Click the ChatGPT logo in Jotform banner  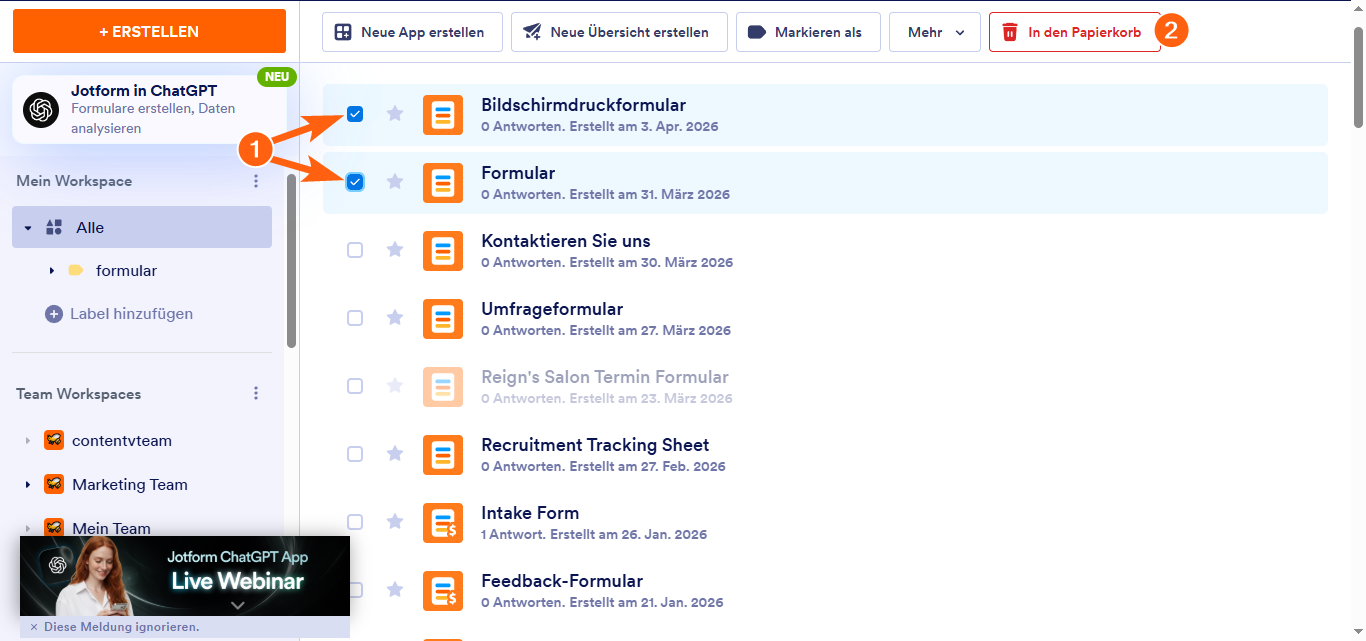pos(41,109)
